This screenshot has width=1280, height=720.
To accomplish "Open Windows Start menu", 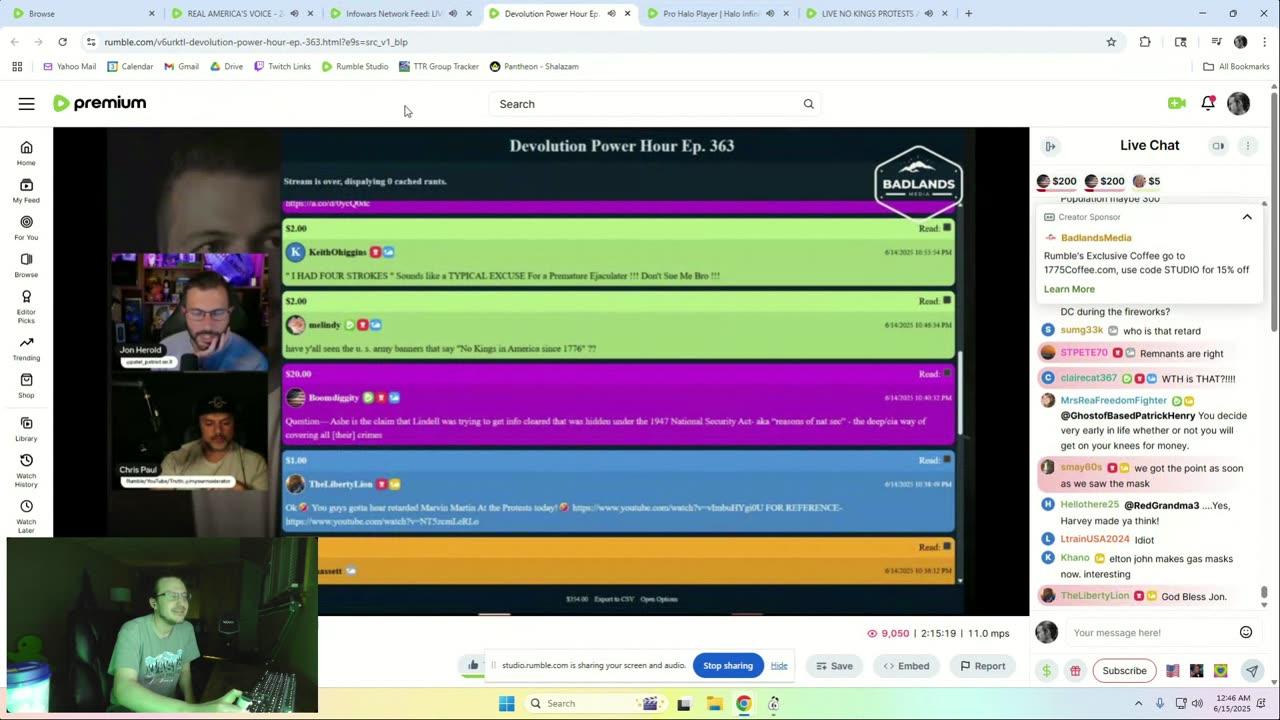I will (x=507, y=704).
